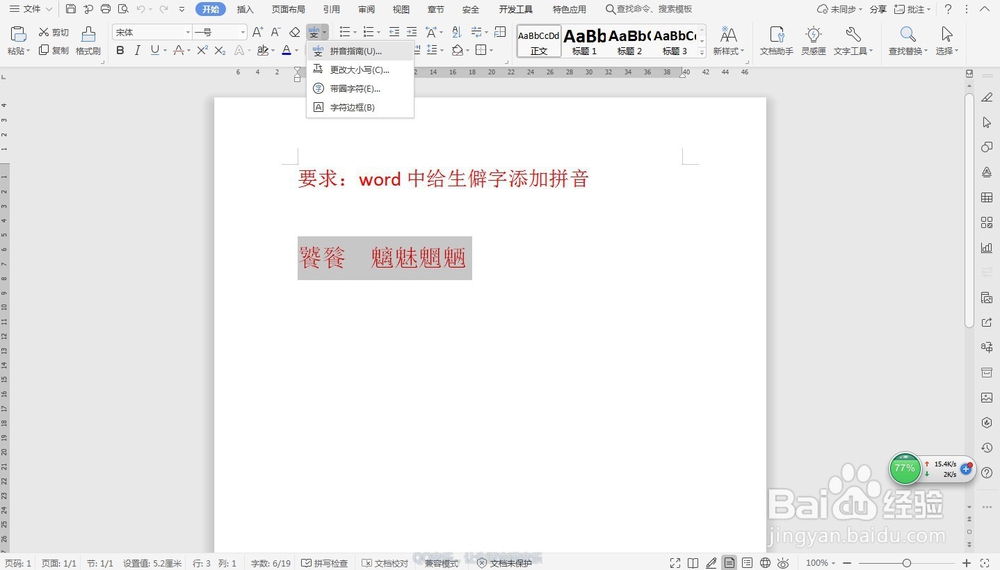Toggle Strikethrough formatting
Image resolution: width=1000 pixels, height=570 pixels.
pos(179,50)
